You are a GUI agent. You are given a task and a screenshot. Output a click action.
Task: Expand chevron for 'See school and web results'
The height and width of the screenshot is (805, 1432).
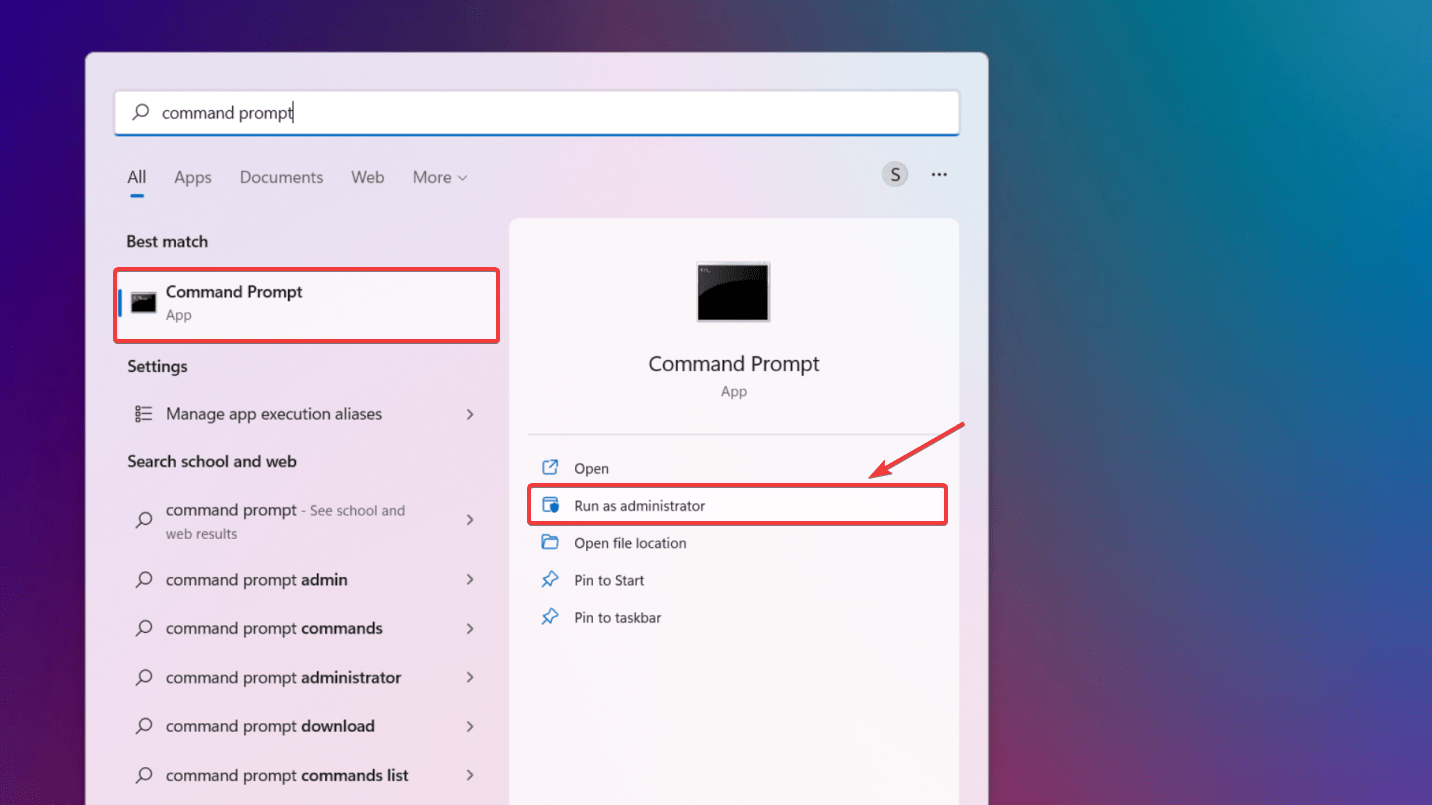[x=470, y=520]
